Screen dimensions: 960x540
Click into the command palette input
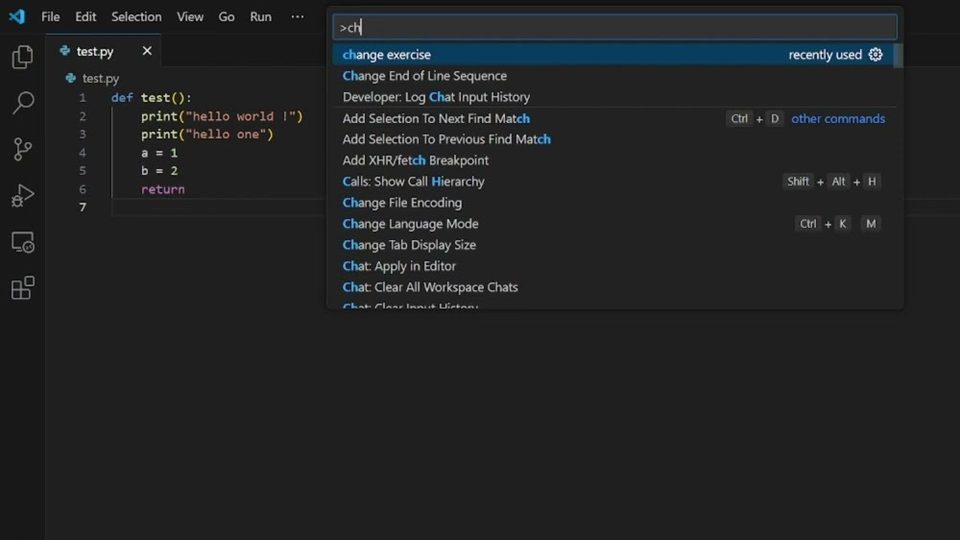click(615, 27)
